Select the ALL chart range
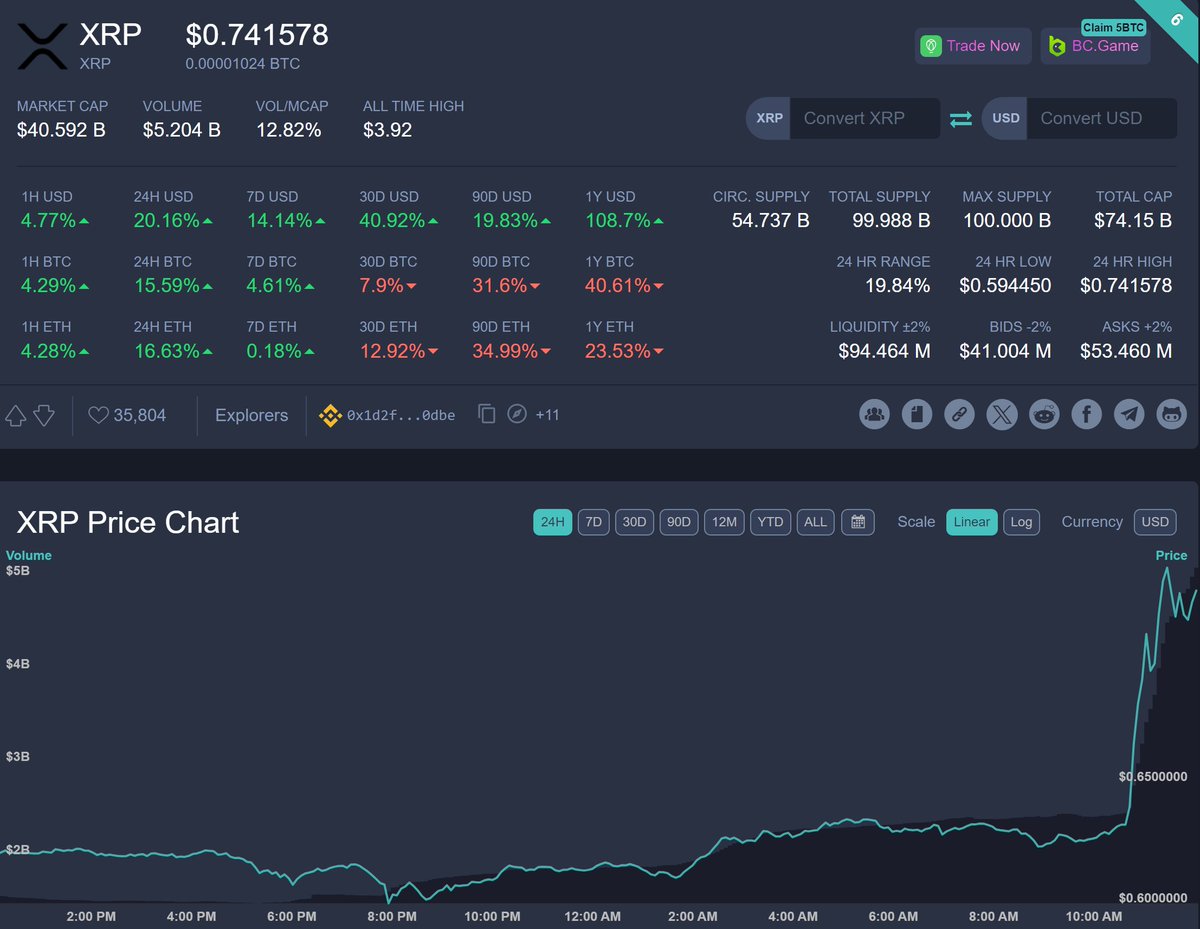Viewport: 1200px width, 929px height. click(816, 522)
